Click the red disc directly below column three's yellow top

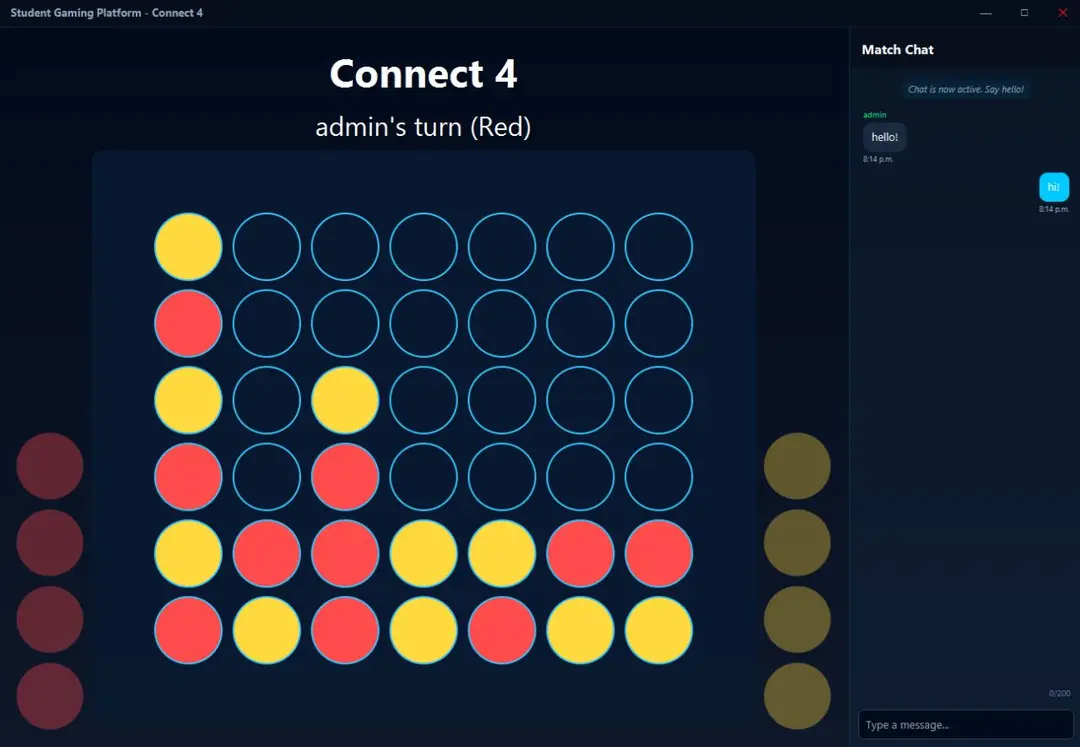click(345, 476)
